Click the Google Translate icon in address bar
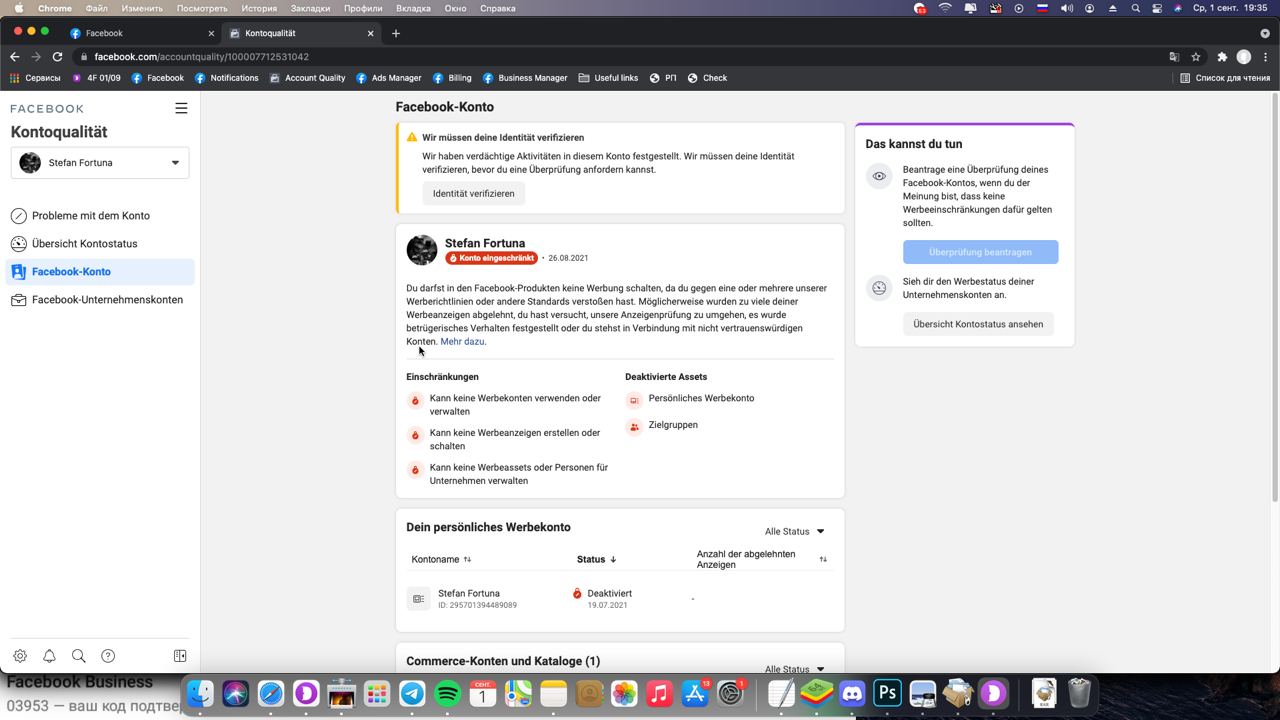The height and width of the screenshot is (720, 1280). (x=1174, y=57)
